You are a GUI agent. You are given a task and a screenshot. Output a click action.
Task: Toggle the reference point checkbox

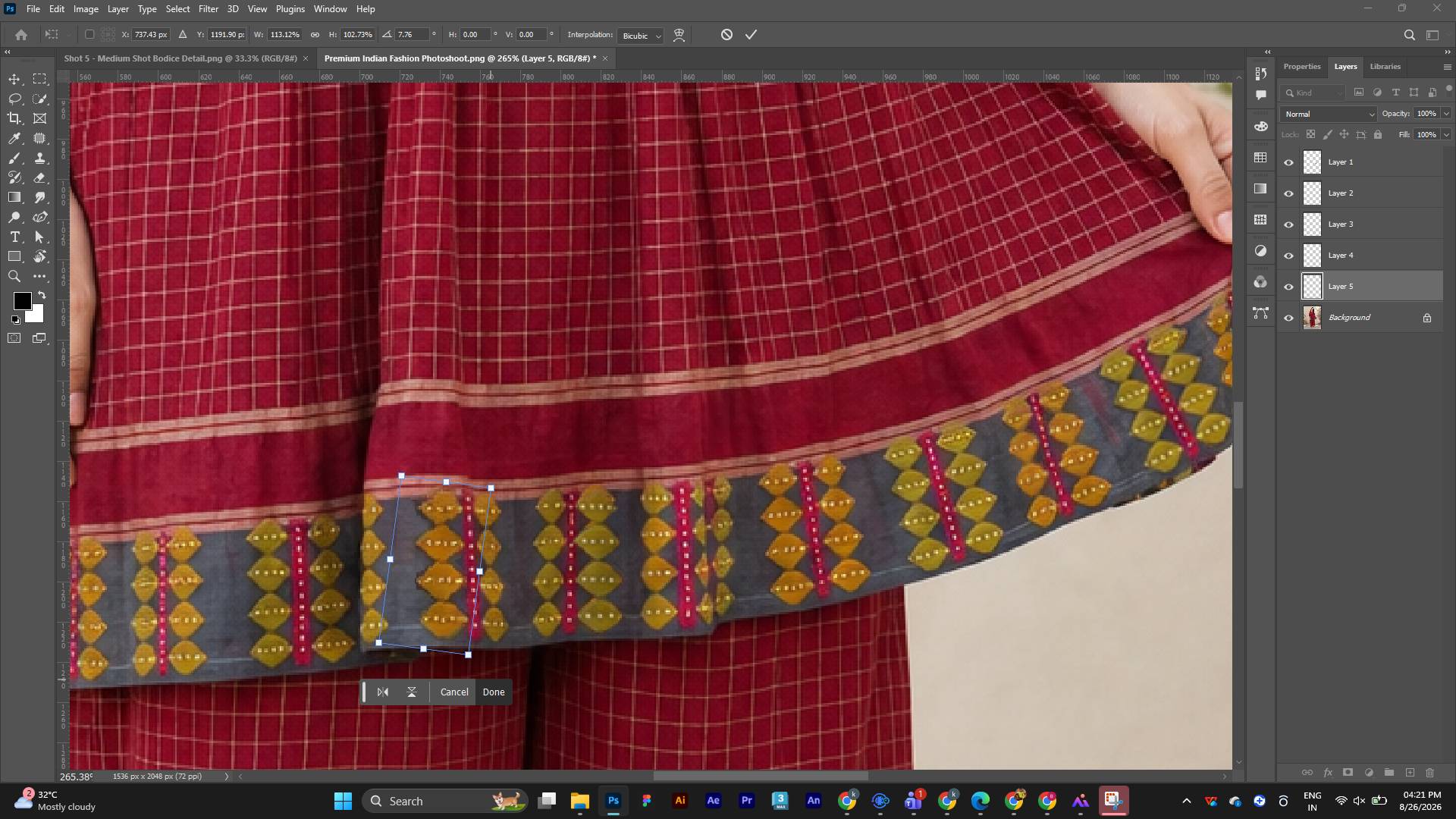tap(89, 35)
